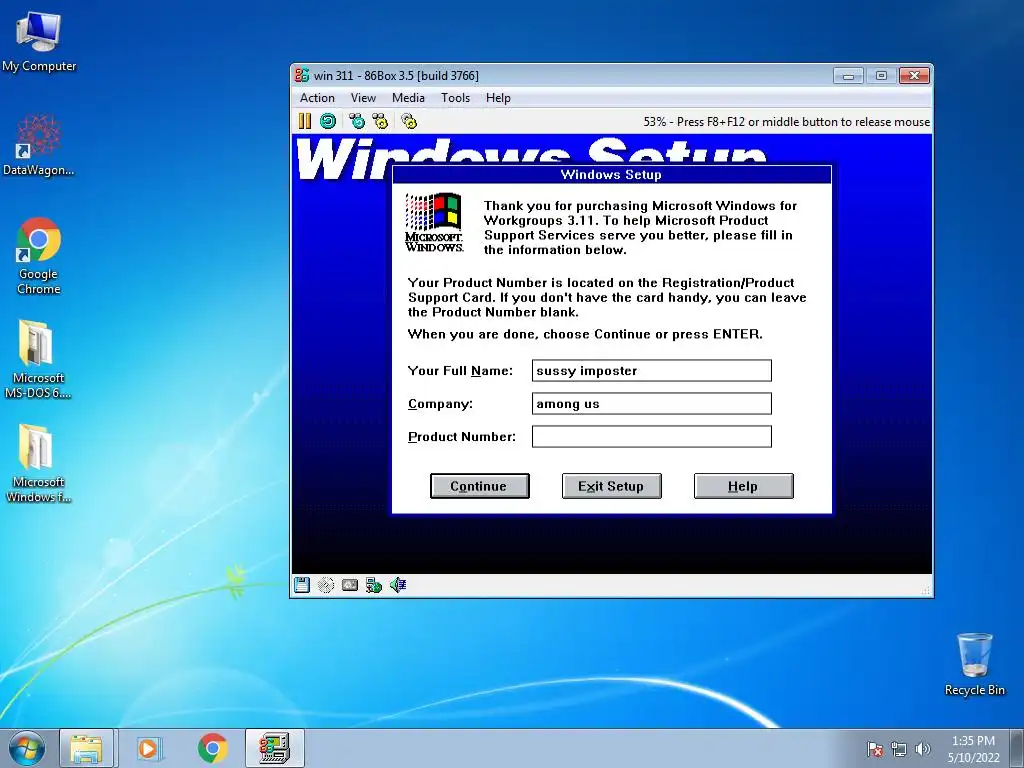The height and width of the screenshot is (768, 1024).
Task: Click the Product Number field
Action: coord(652,436)
